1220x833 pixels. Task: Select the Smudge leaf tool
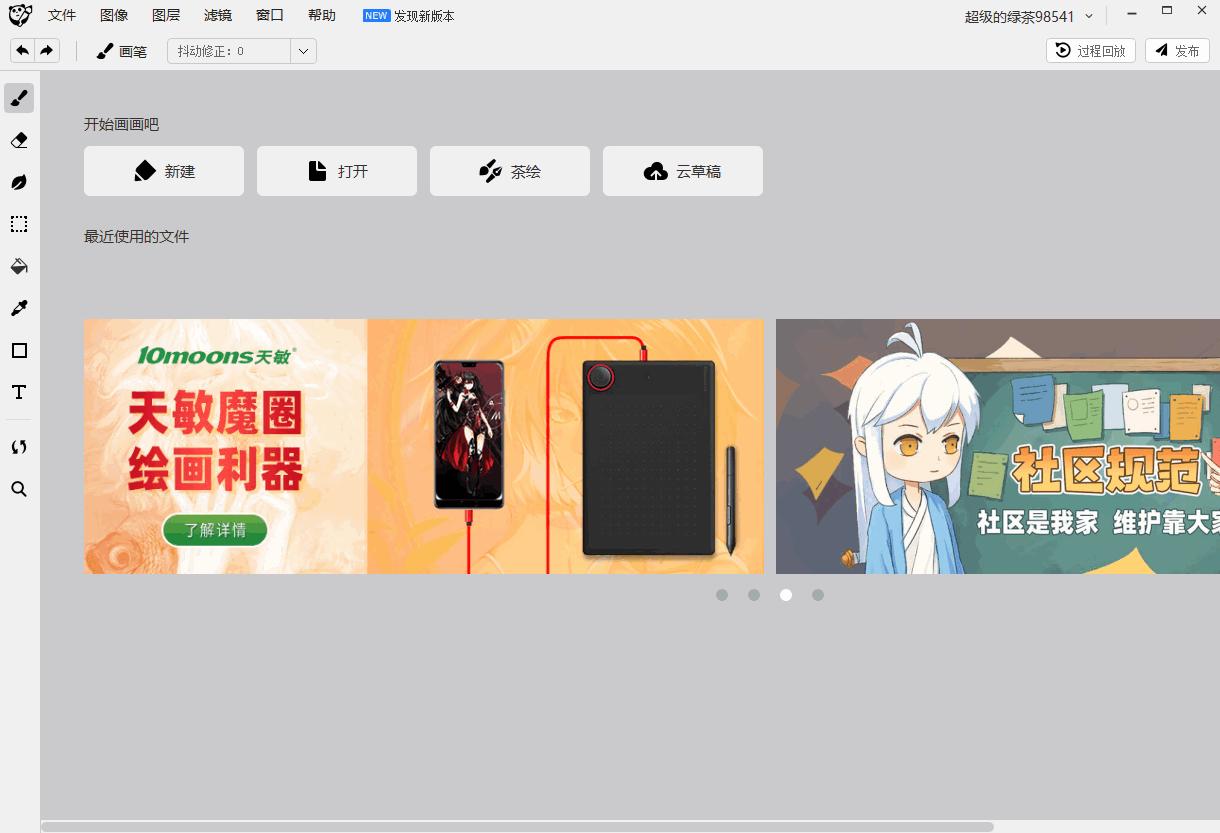click(x=19, y=182)
